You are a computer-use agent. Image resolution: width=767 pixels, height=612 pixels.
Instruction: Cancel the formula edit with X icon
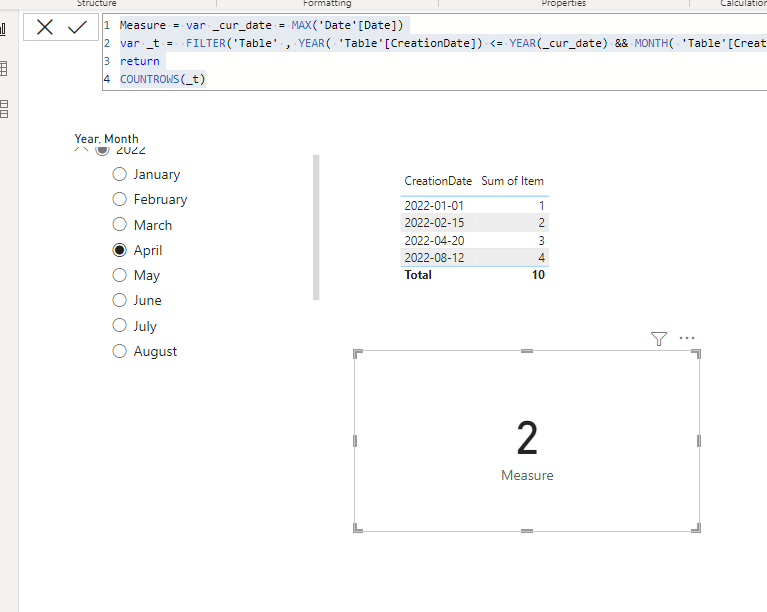45,27
